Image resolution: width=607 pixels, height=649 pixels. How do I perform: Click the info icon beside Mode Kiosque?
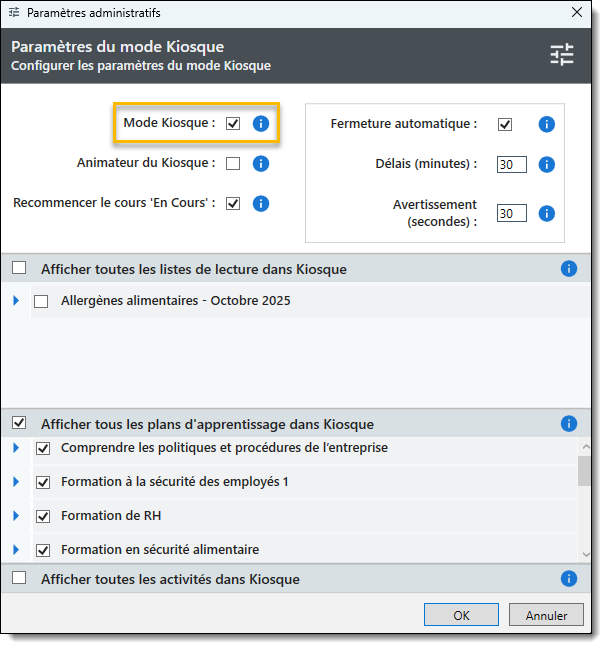[261, 124]
